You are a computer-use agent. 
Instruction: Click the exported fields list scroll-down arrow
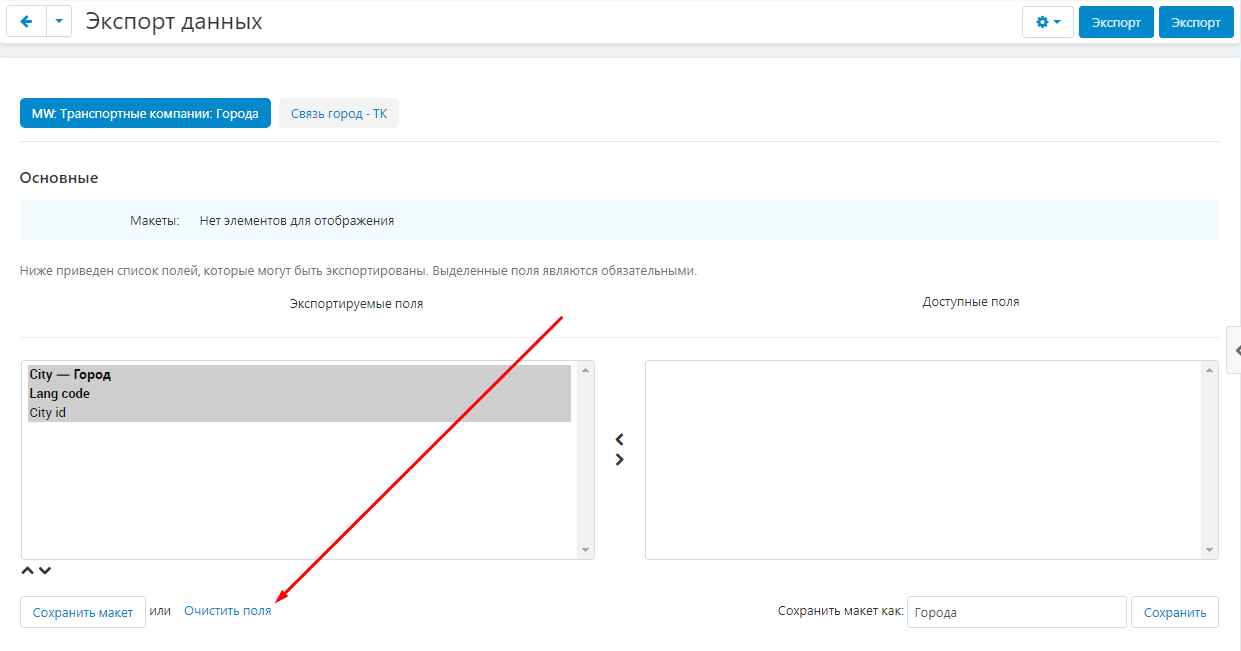coord(585,550)
